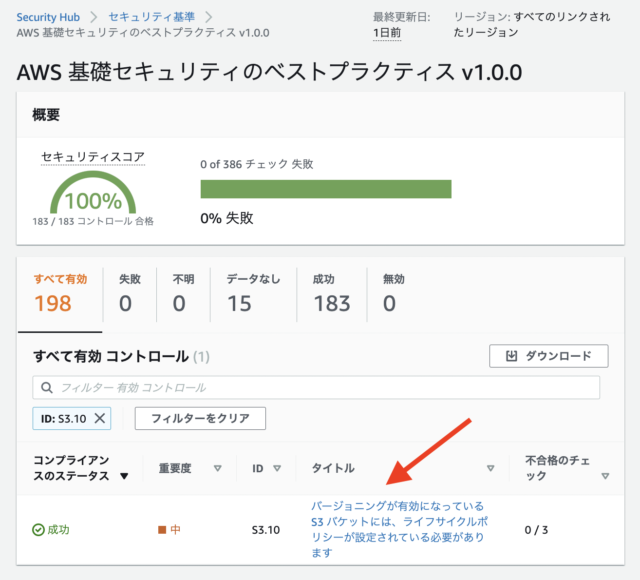Open the S3.10 versioning lifecycle policy link
Viewport: 640px width, 580px height.
click(x=399, y=529)
